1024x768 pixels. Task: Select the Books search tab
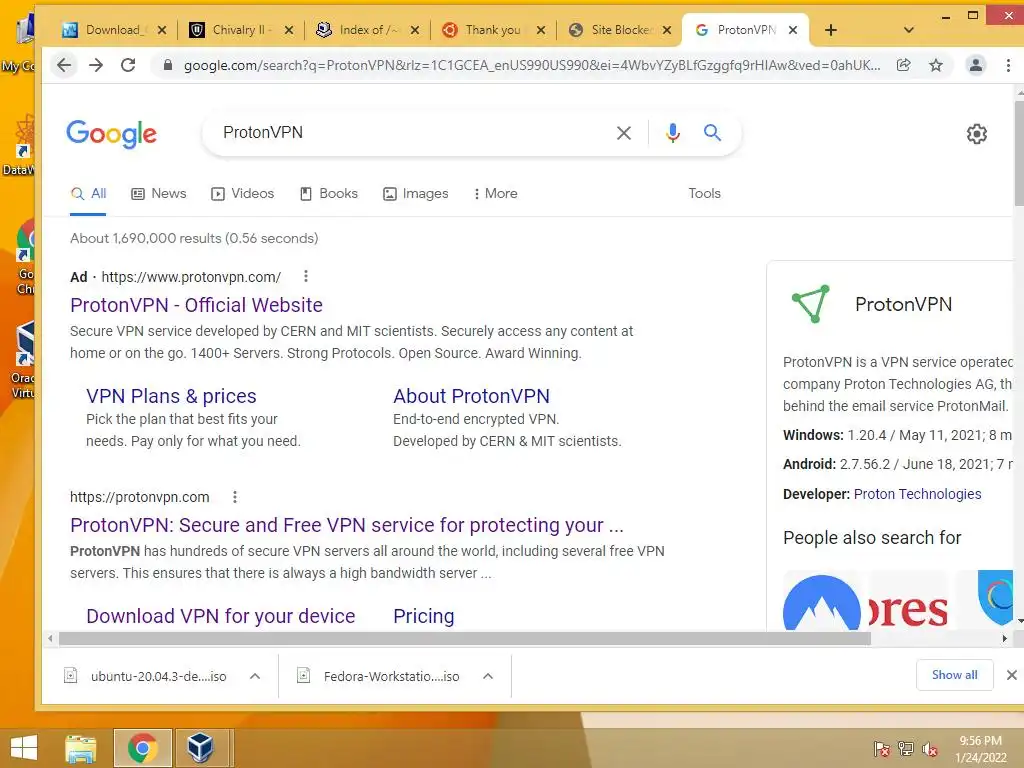click(x=328, y=194)
